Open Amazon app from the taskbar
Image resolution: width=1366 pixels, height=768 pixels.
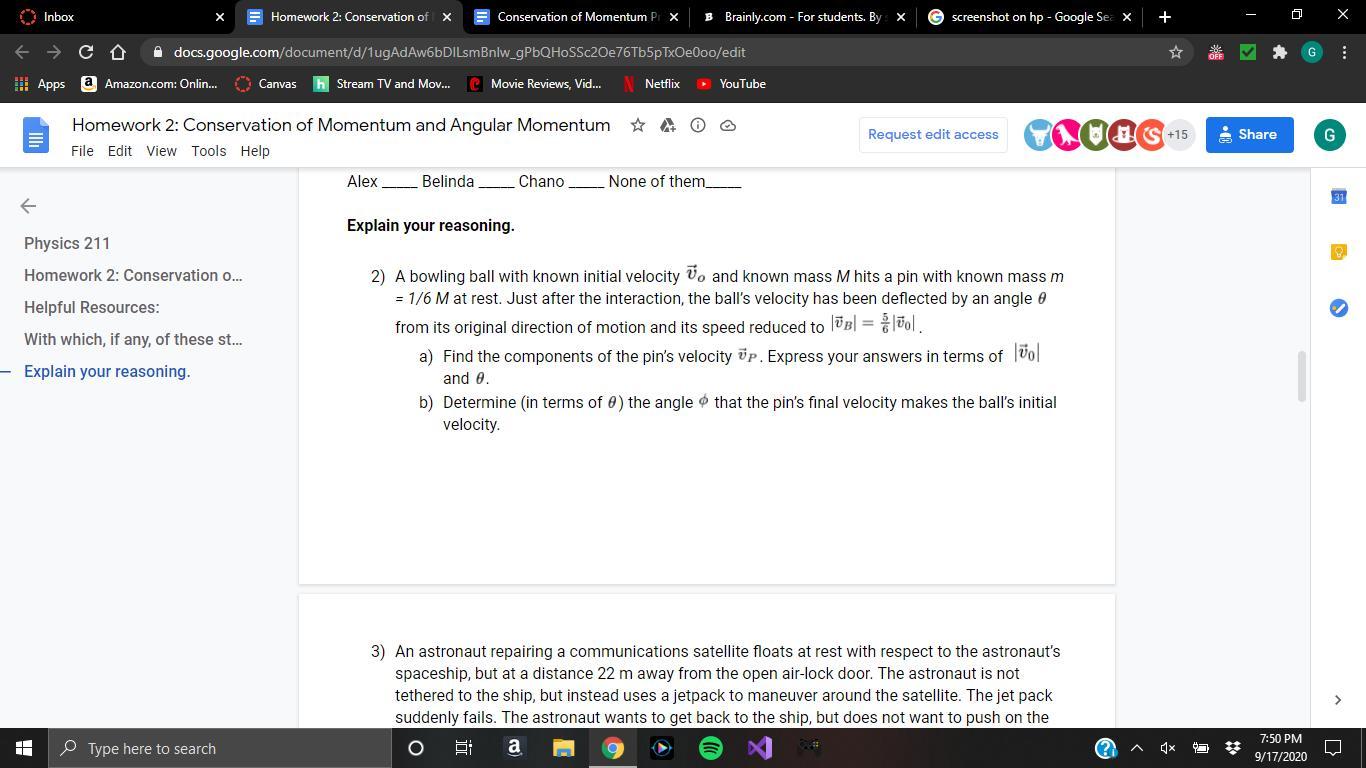pos(514,748)
